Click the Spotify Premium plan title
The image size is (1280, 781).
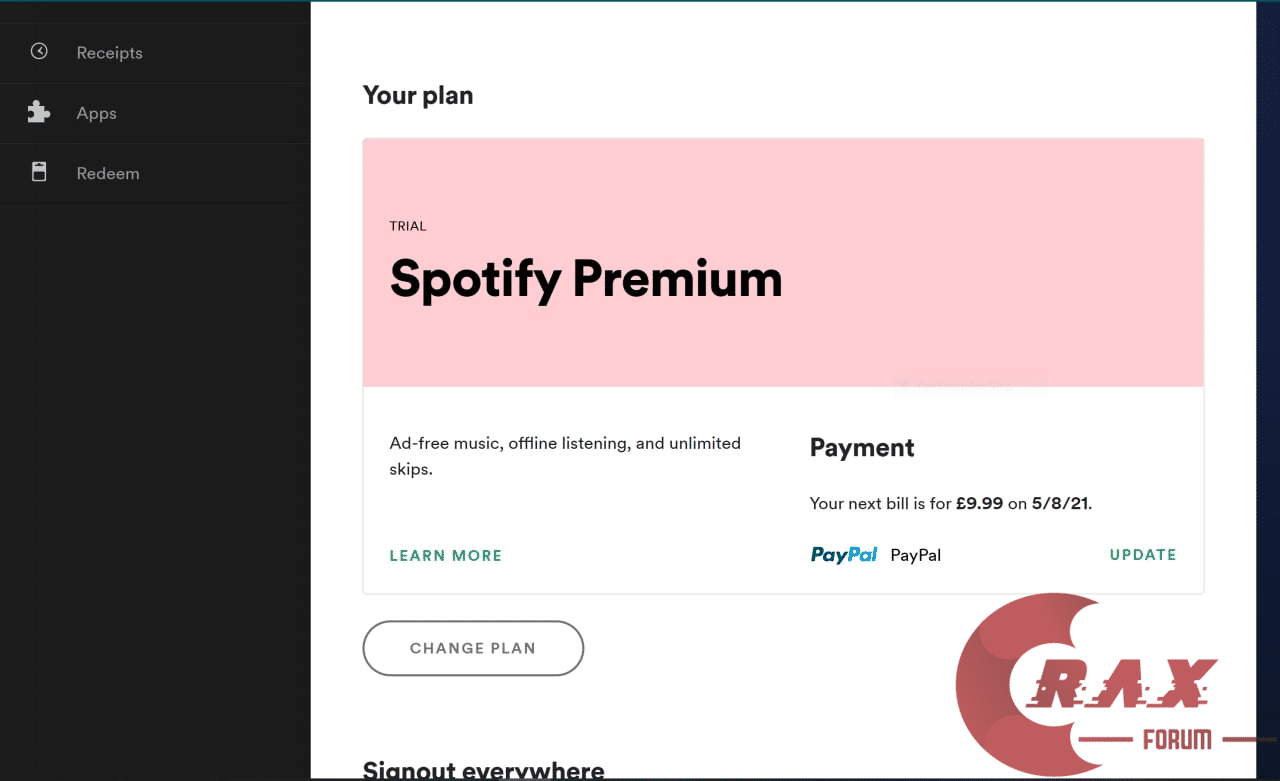point(585,279)
